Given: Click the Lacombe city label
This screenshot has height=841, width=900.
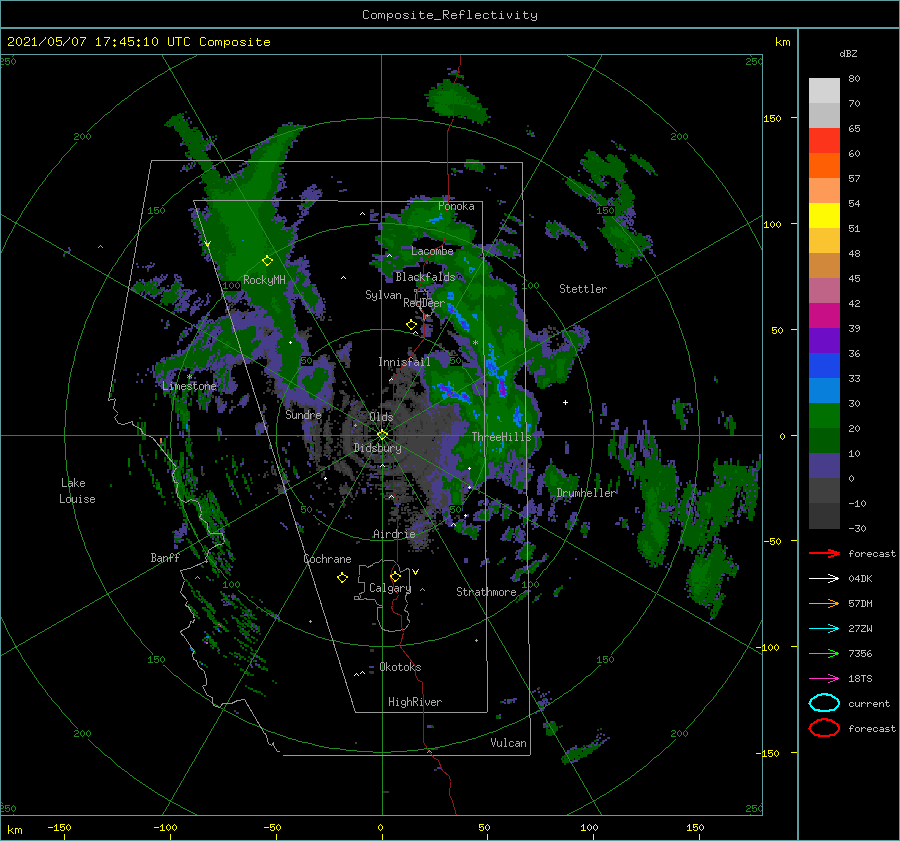Looking at the screenshot, I should pyautogui.click(x=432, y=251).
